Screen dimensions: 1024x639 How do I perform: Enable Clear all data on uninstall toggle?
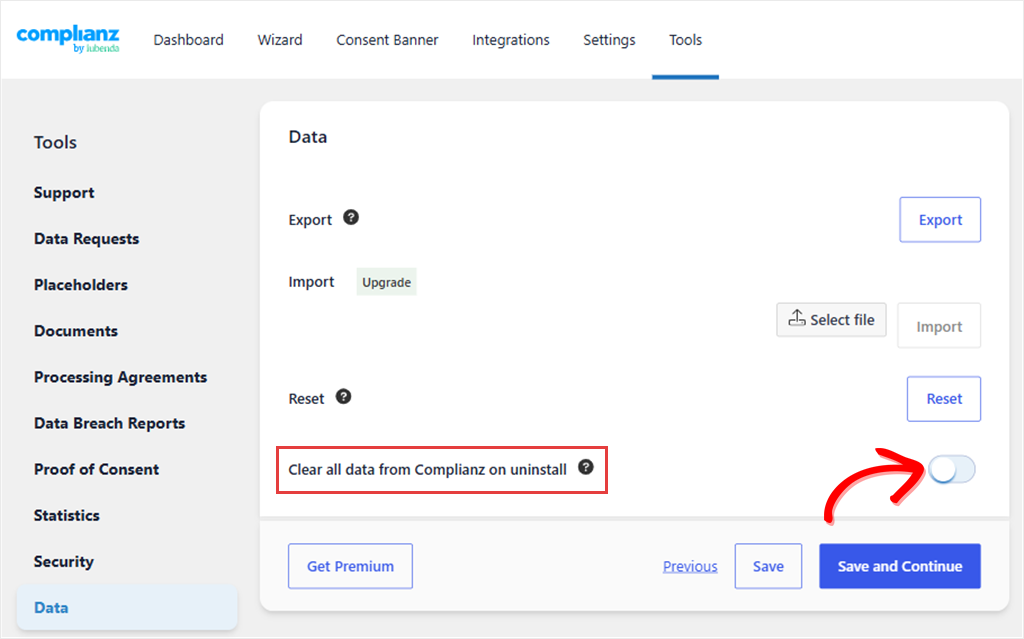952,469
